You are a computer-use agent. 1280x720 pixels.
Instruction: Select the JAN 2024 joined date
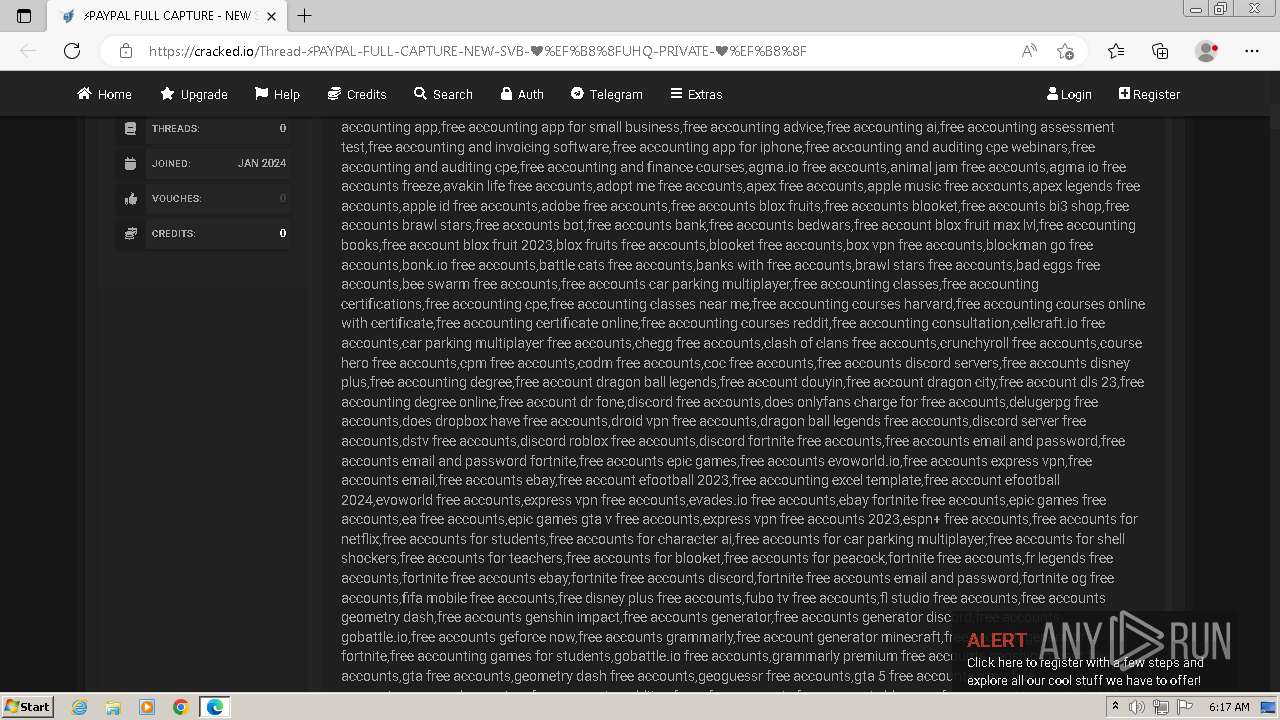[262, 163]
